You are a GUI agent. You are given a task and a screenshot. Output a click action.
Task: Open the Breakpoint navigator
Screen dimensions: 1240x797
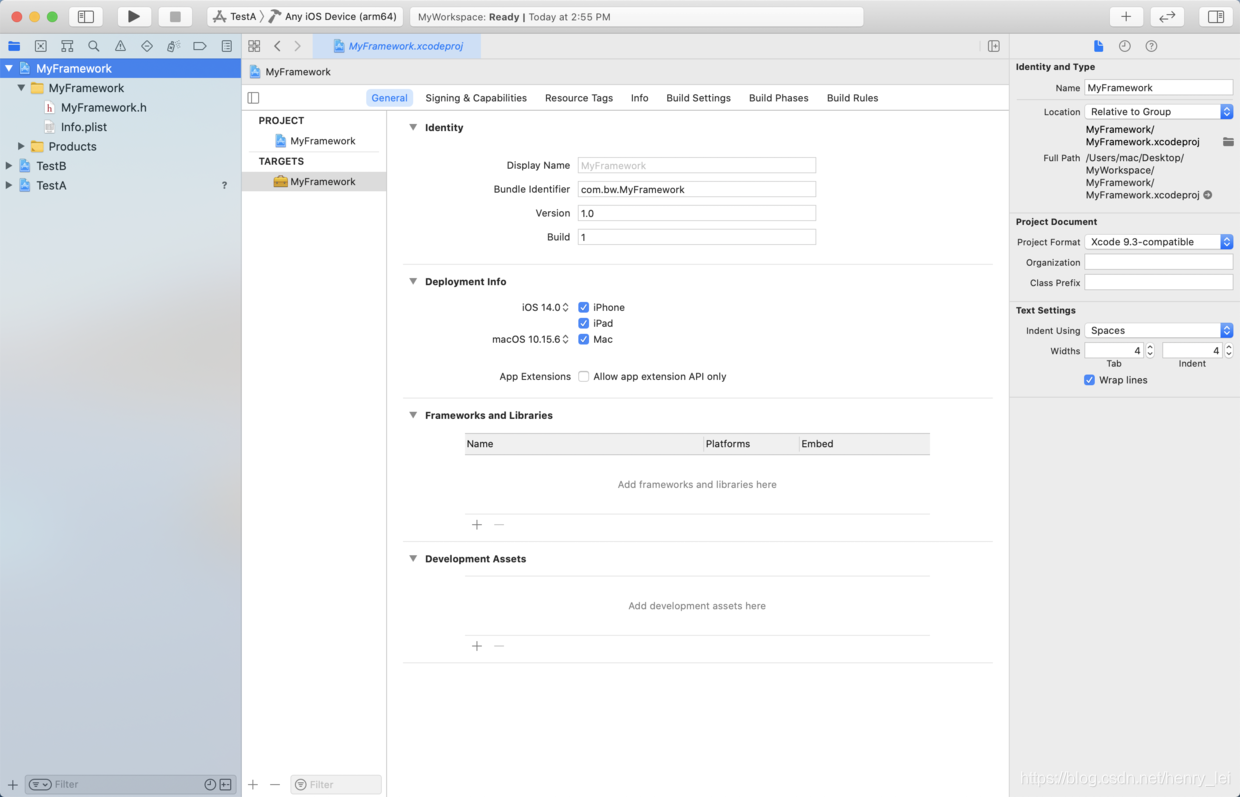coord(200,46)
